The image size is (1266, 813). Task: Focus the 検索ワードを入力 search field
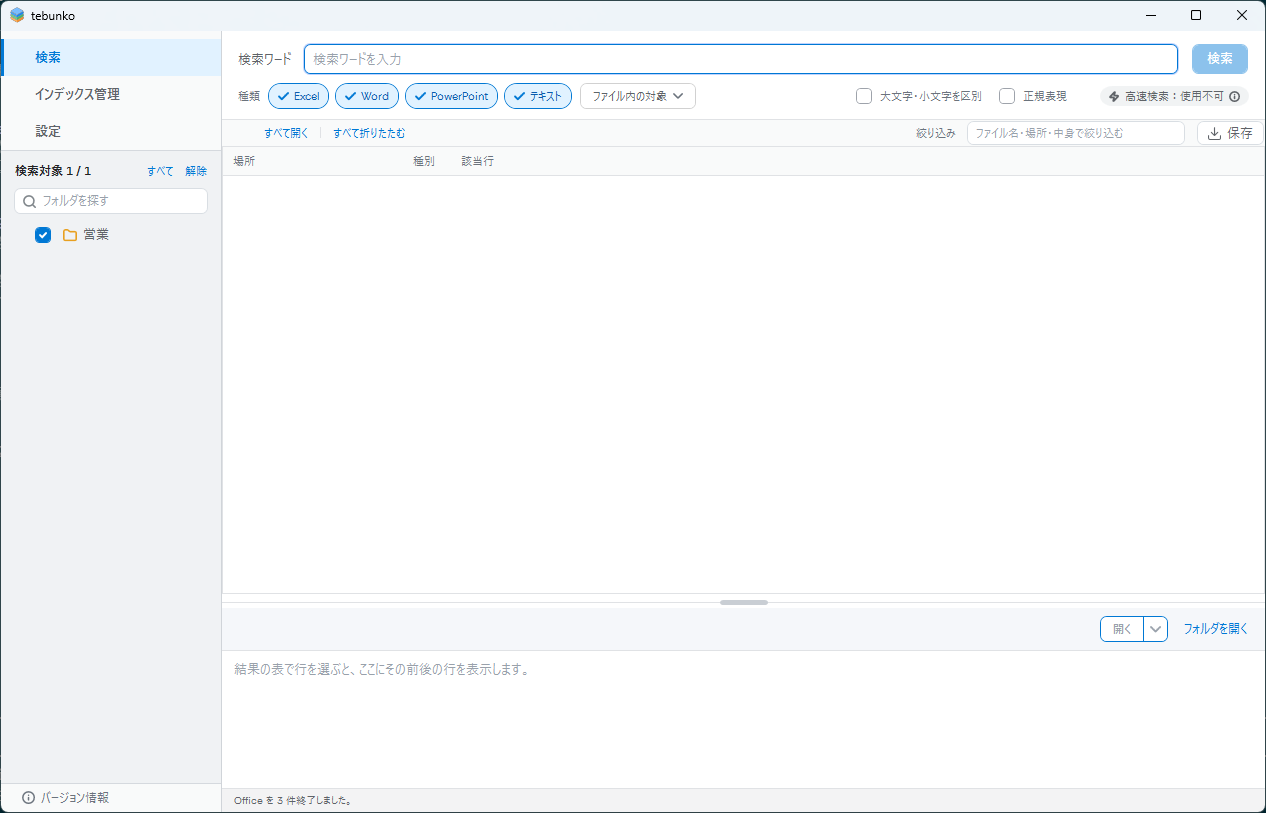pyautogui.click(x=741, y=59)
